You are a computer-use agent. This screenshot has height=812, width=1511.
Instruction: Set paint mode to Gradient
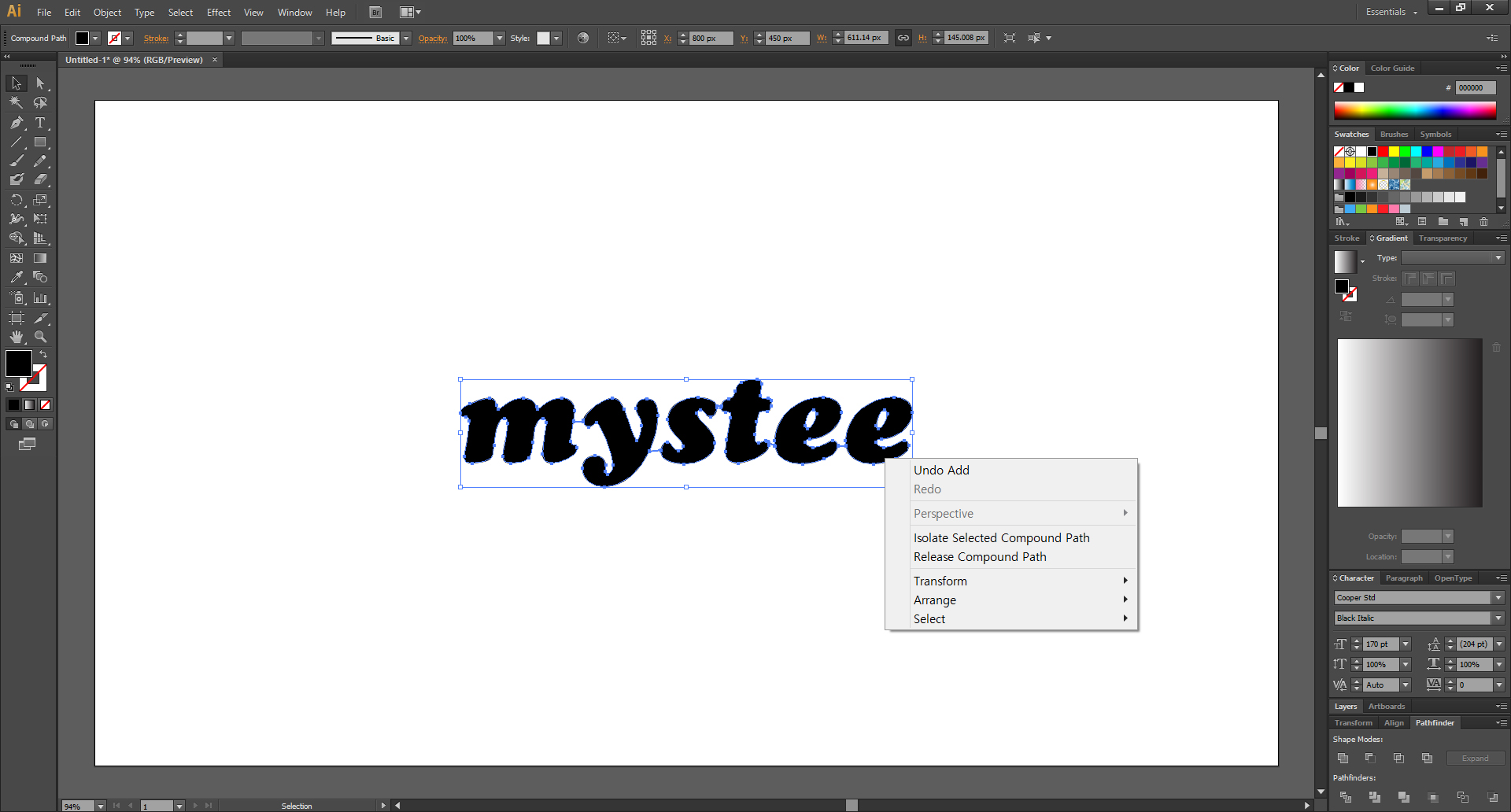tap(29, 404)
